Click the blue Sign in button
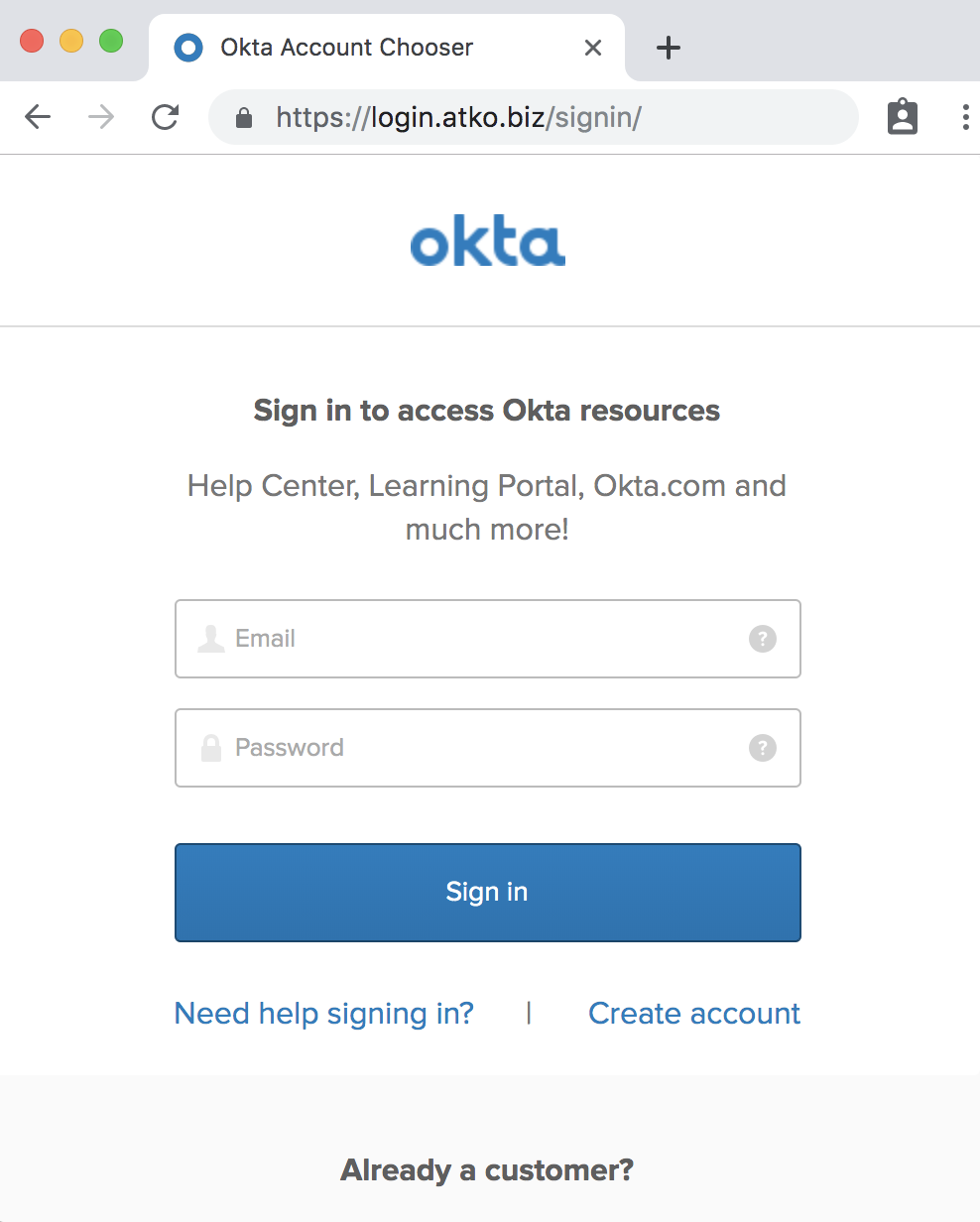This screenshot has width=980, height=1222. [487, 892]
